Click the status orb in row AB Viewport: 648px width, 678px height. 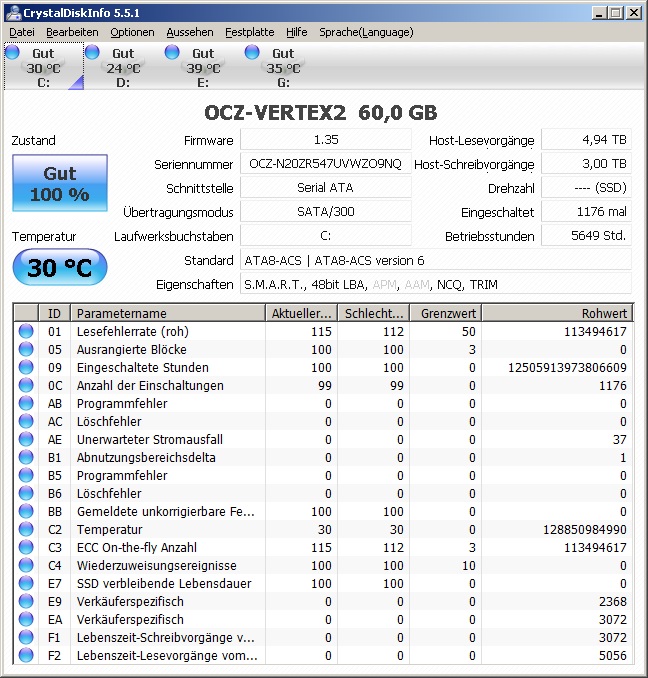[26, 403]
